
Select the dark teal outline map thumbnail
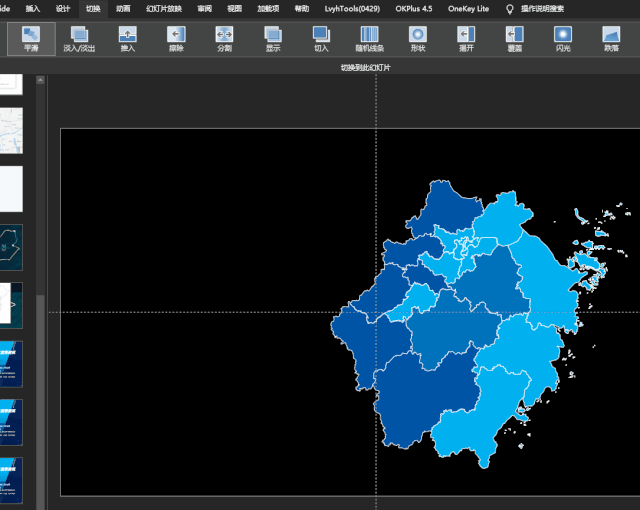click(11, 247)
